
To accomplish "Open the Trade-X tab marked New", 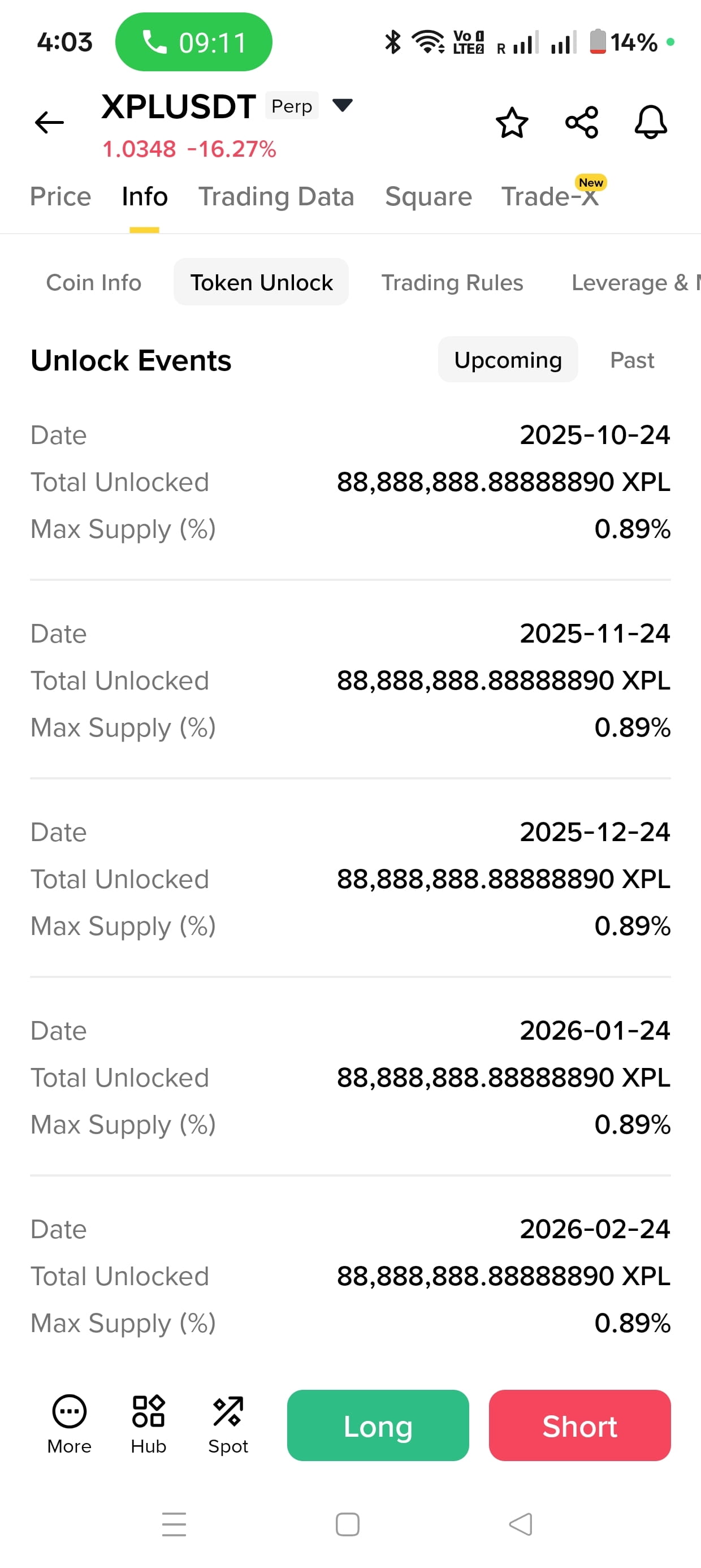I will pyautogui.click(x=551, y=196).
